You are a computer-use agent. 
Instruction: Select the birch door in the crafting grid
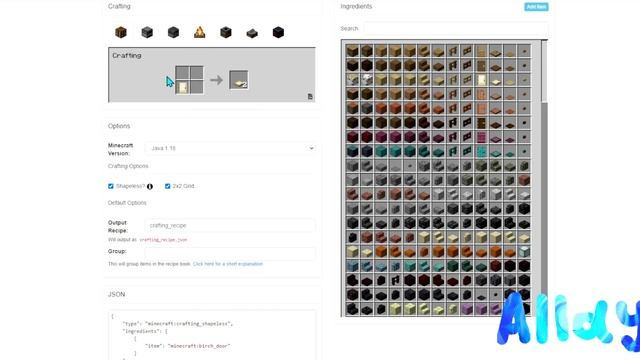[x=182, y=87]
